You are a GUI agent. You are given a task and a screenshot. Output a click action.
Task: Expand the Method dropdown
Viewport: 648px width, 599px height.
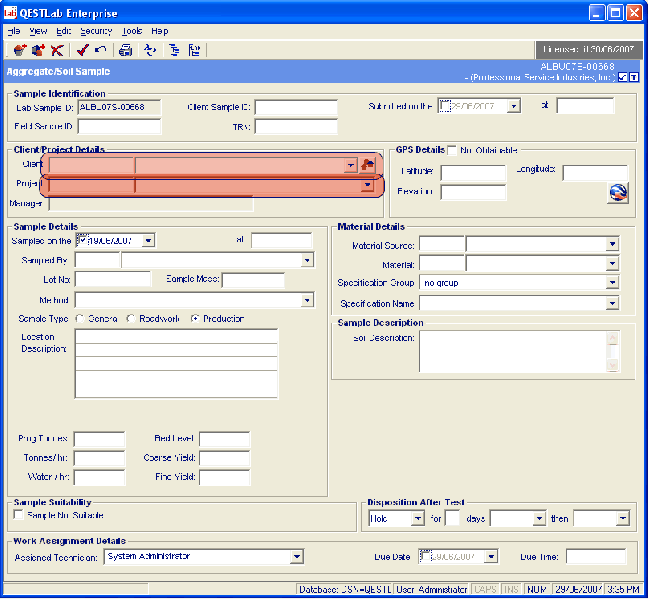pyautogui.click(x=307, y=300)
